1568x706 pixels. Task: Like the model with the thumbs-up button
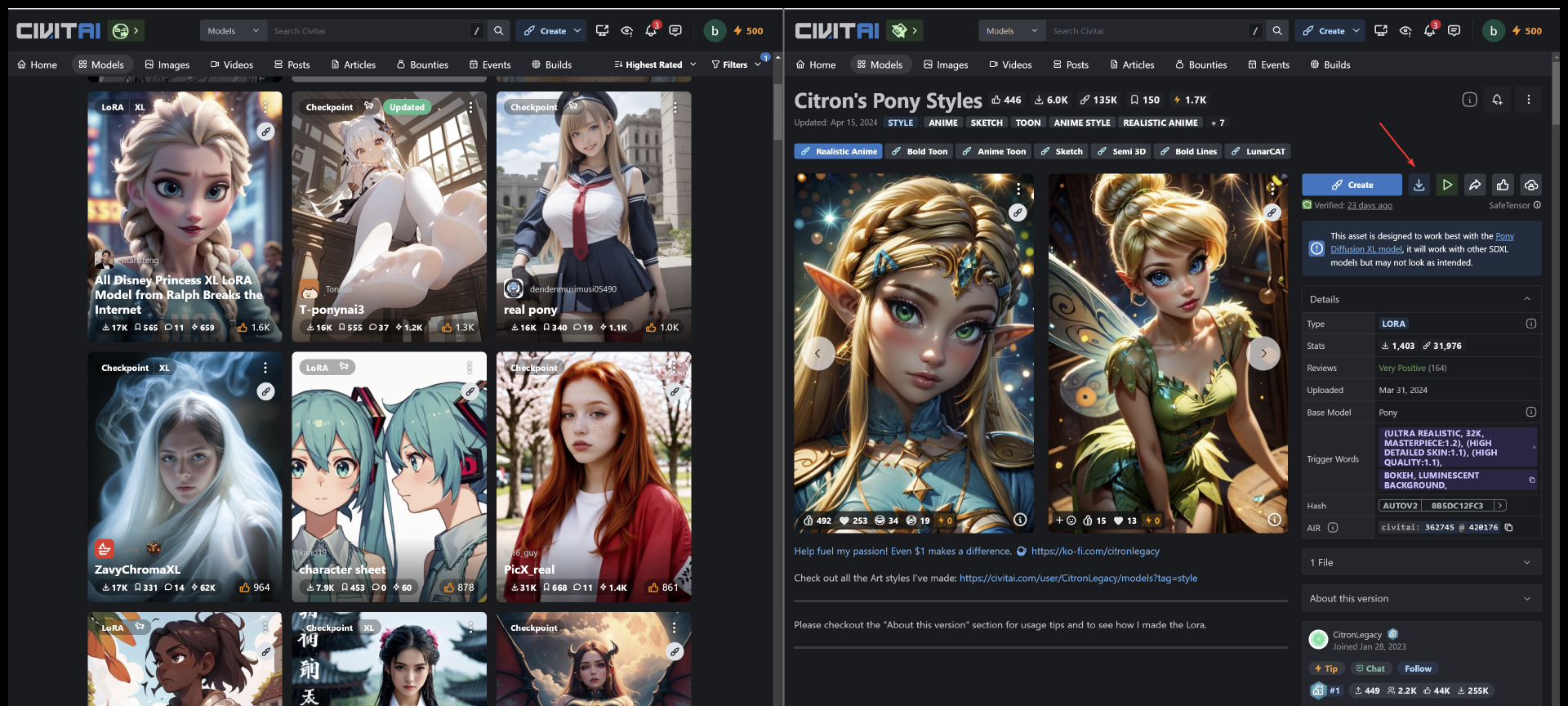[1503, 185]
